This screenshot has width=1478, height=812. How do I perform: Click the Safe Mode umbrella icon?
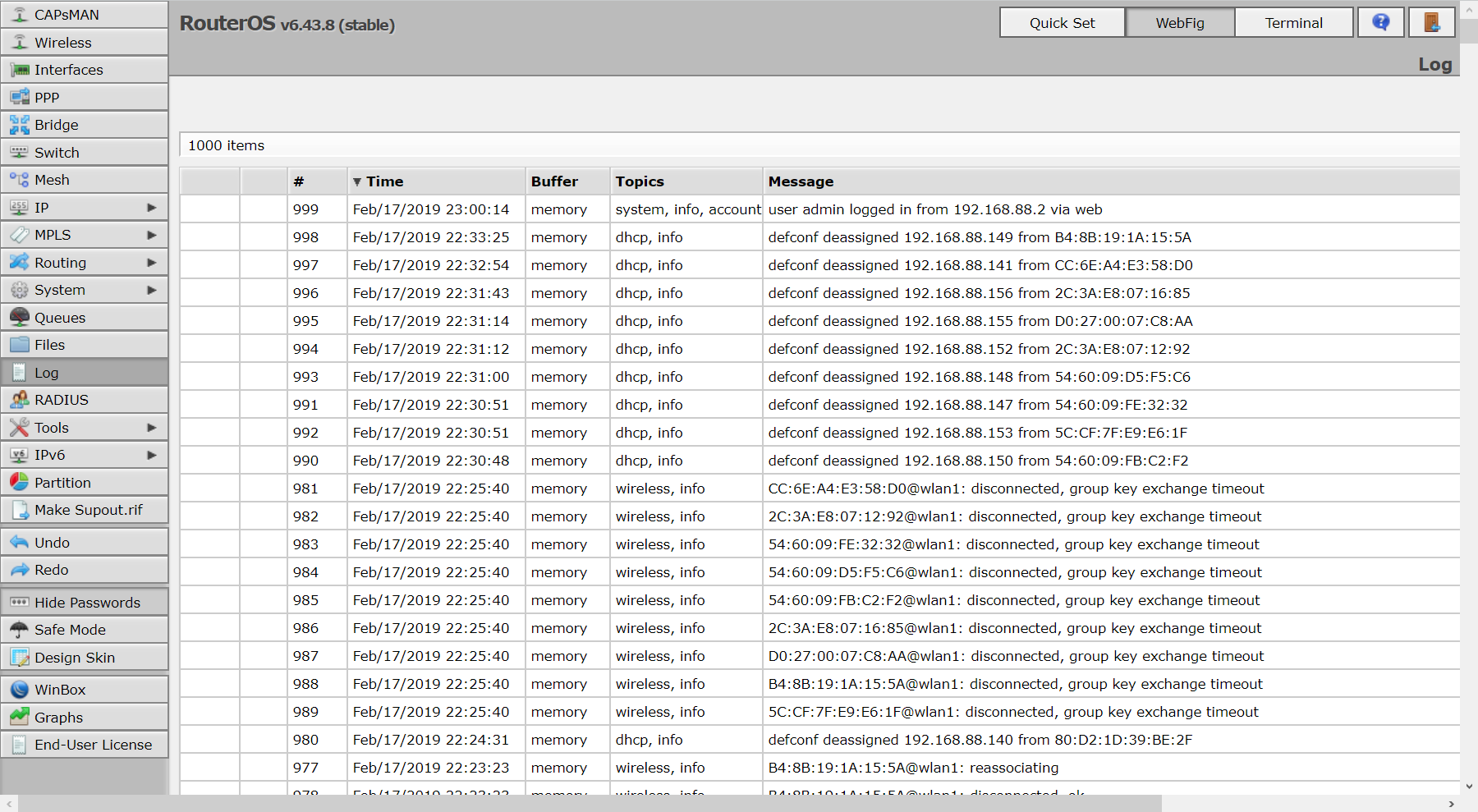[x=20, y=630]
